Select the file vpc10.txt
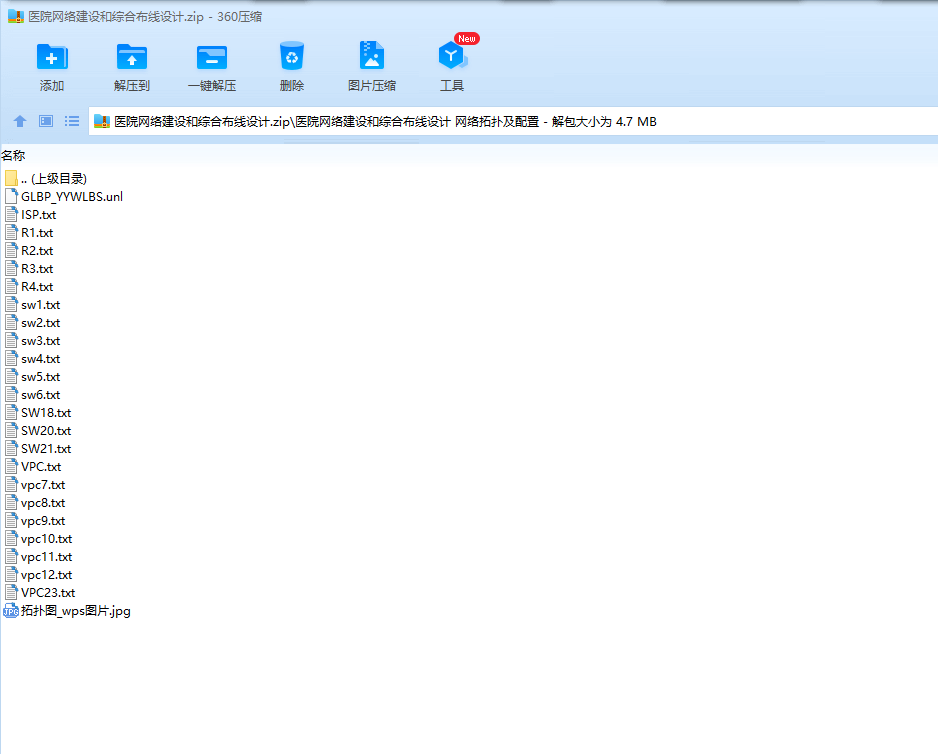Viewport: 938px width, 754px height. (x=38, y=539)
